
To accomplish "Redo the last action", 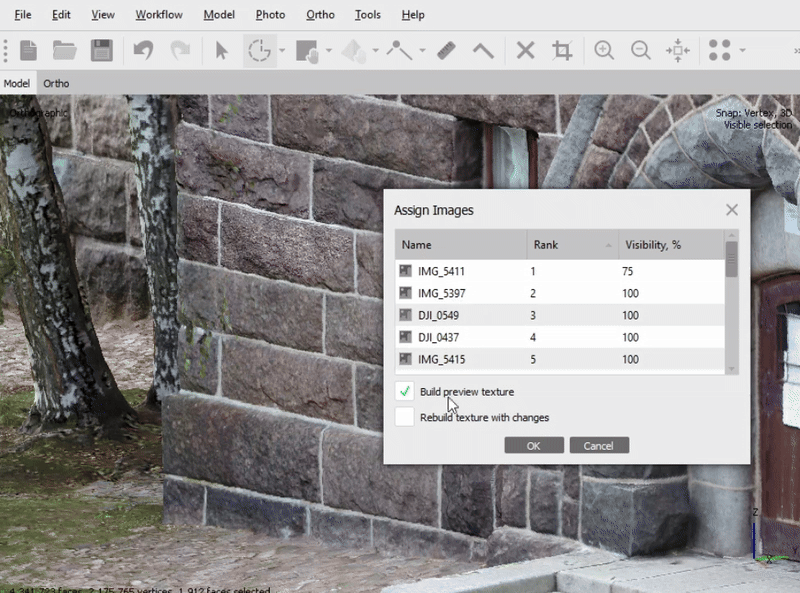I will (180, 51).
